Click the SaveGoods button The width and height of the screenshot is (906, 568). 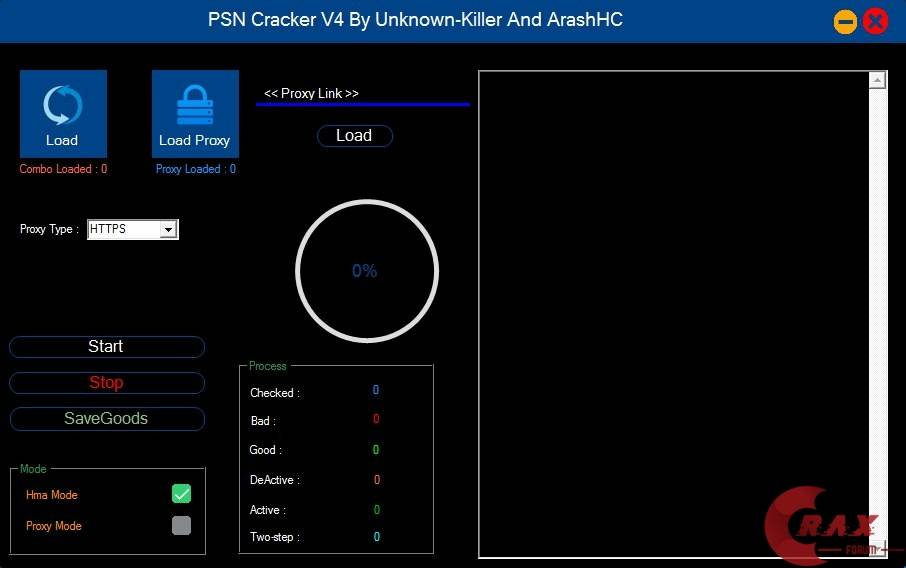click(x=107, y=418)
